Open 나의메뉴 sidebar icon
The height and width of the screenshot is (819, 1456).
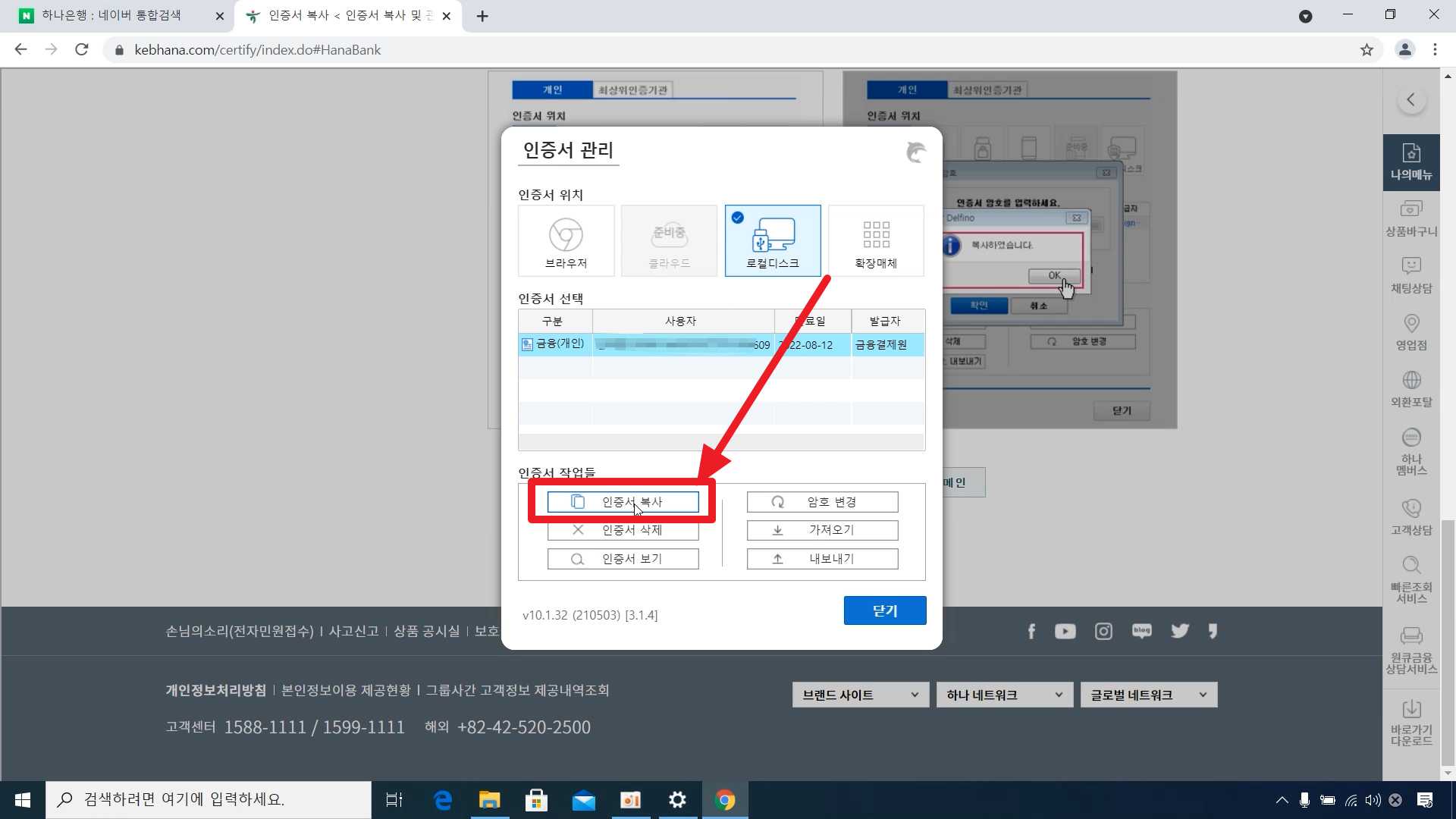(x=1410, y=162)
